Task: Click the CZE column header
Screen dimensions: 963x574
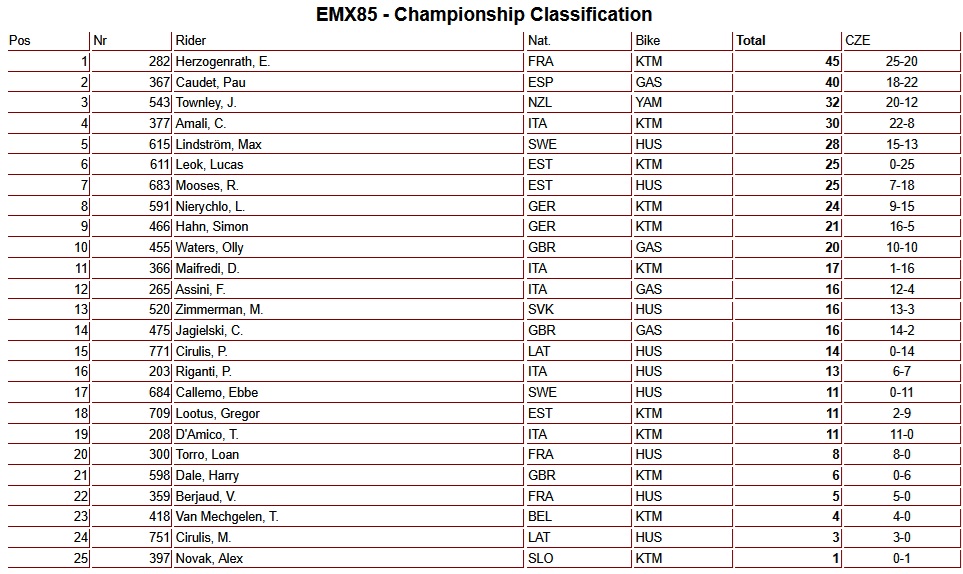Action: point(858,41)
